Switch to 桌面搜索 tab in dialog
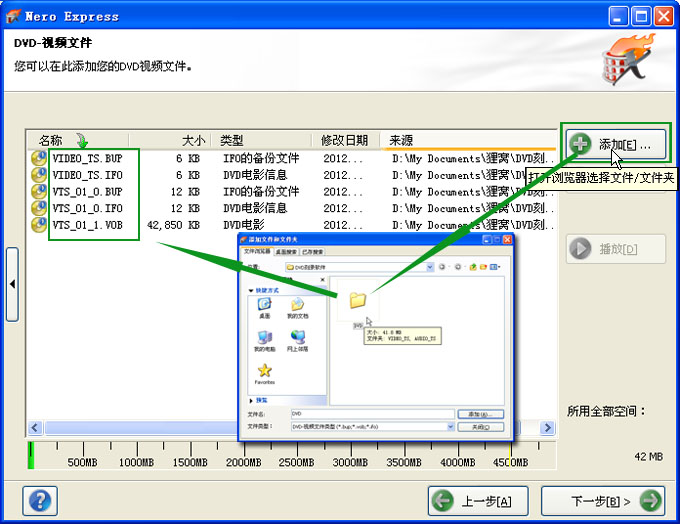 coord(288,252)
